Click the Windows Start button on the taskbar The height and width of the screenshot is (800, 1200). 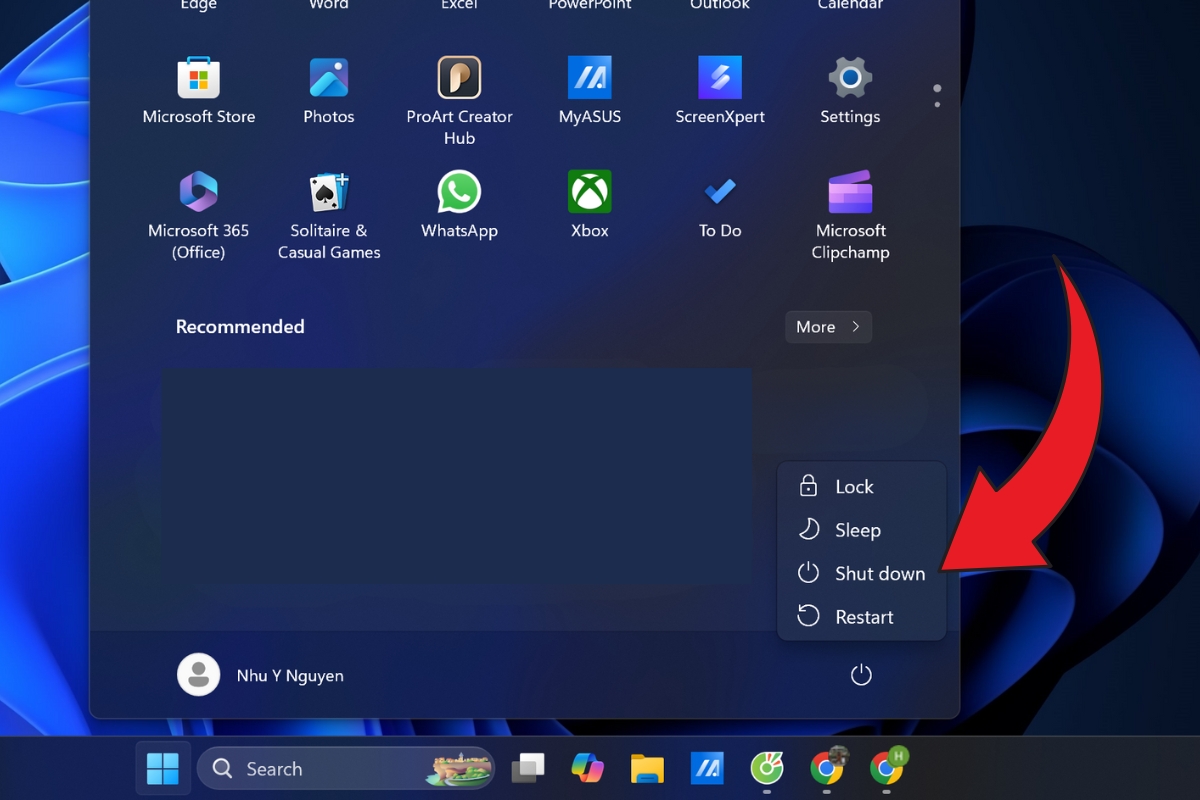(x=163, y=768)
